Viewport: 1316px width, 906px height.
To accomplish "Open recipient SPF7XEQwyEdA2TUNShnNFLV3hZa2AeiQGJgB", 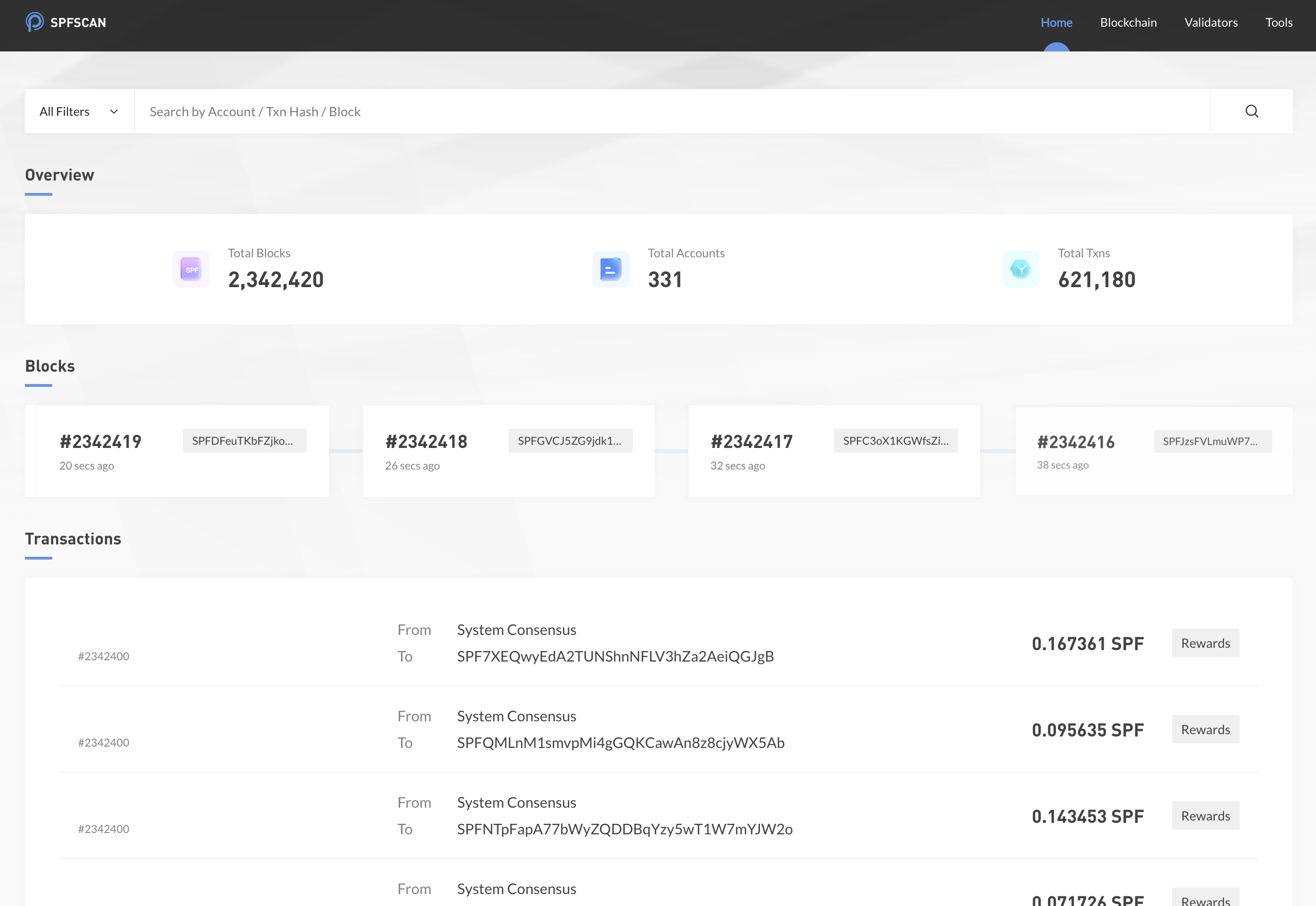I will click(615, 656).
